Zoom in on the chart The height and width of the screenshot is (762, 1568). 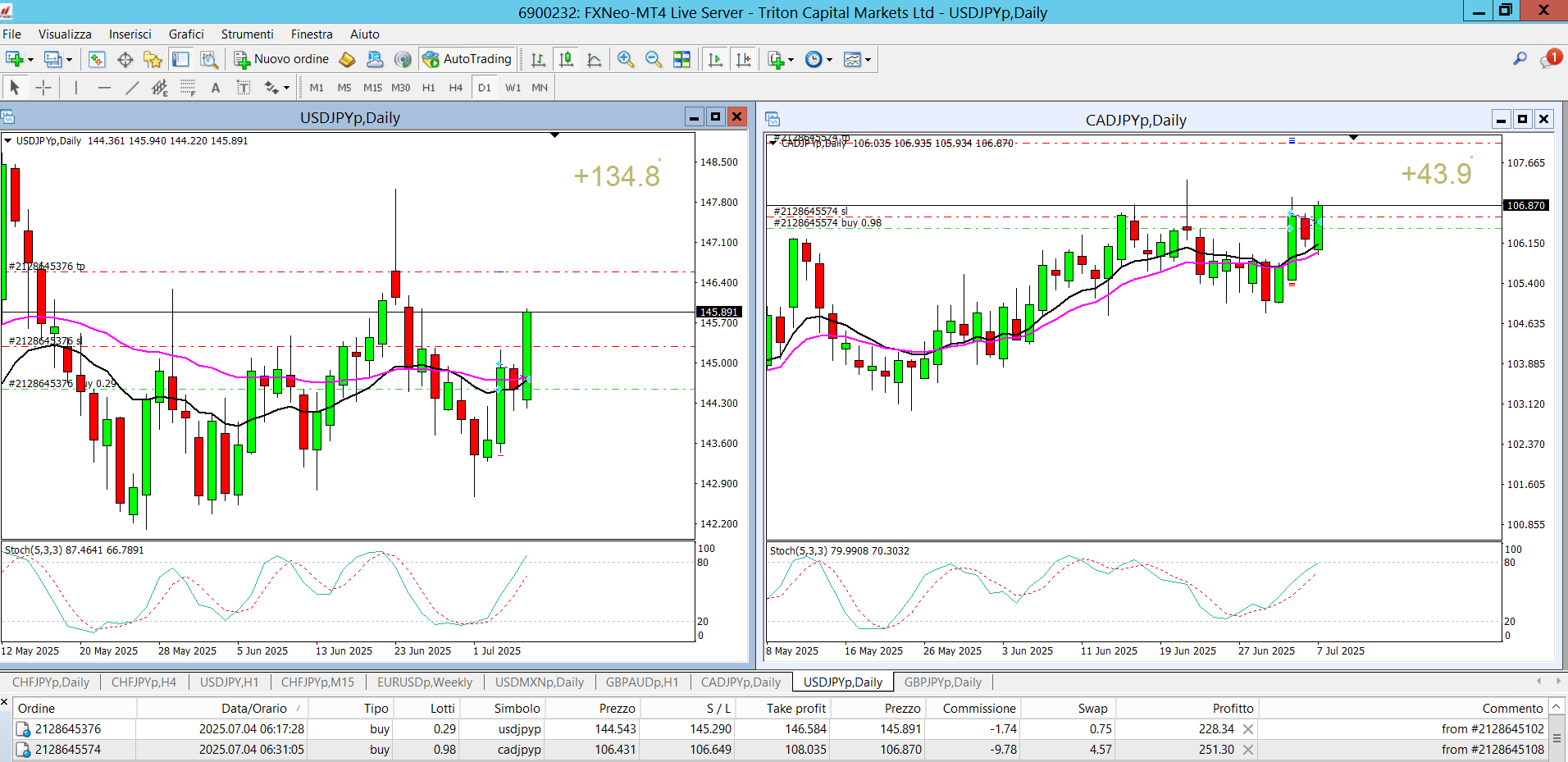(626, 59)
